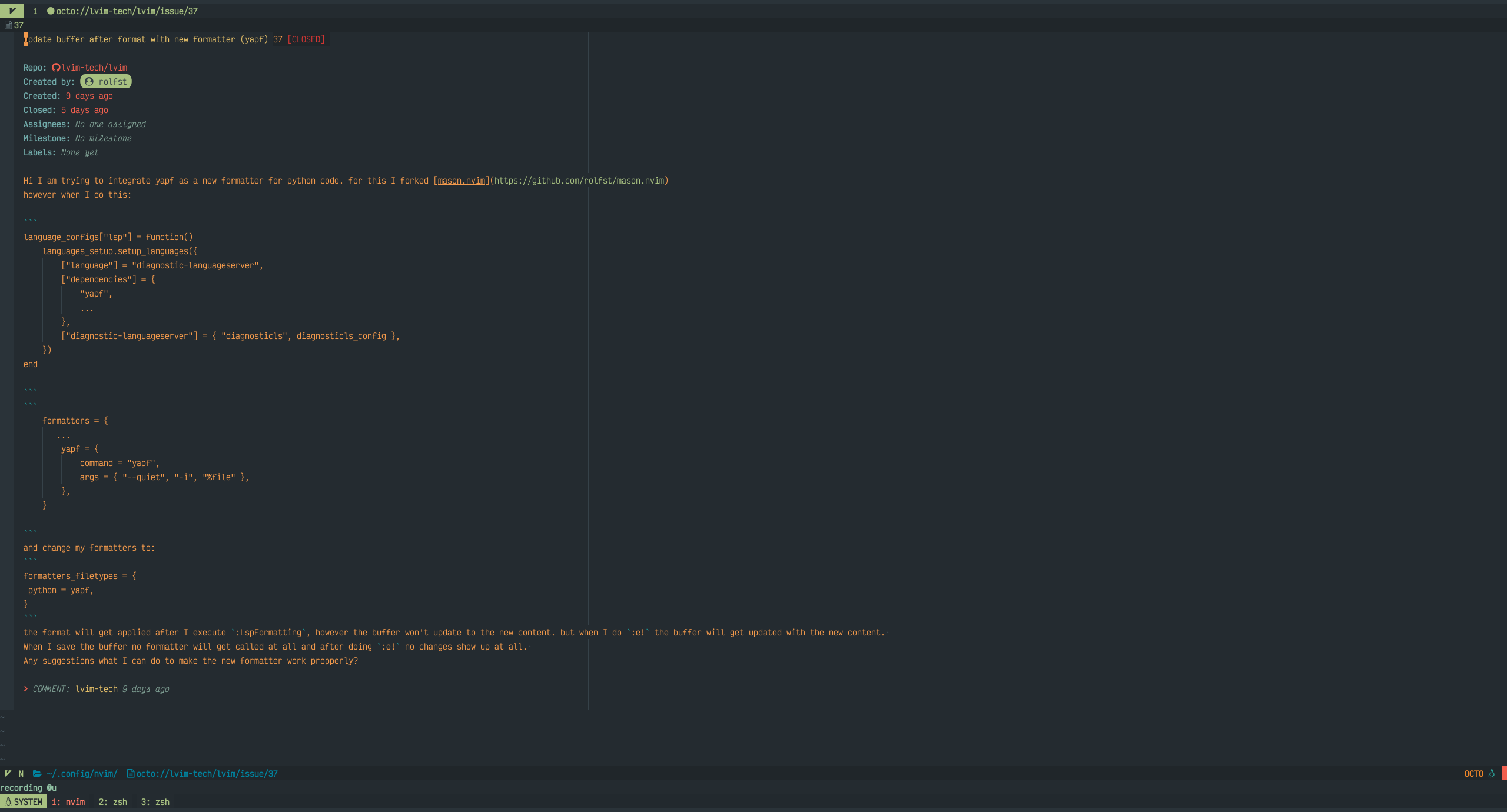Click the folder icon in the statusline
Image resolution: width=1507 pixels, height=812 pixels.
37,774
